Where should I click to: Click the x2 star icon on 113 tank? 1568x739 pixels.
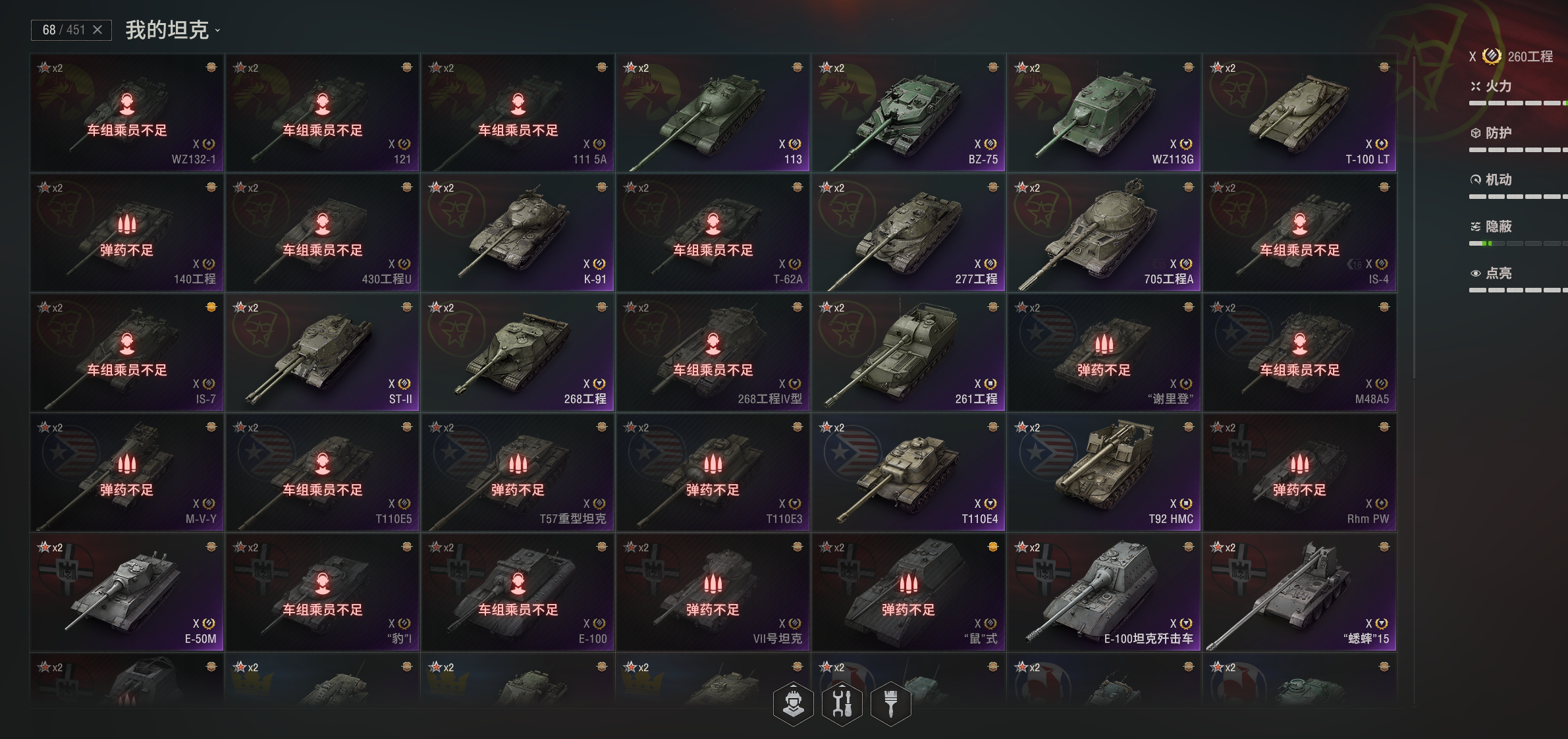637,68
